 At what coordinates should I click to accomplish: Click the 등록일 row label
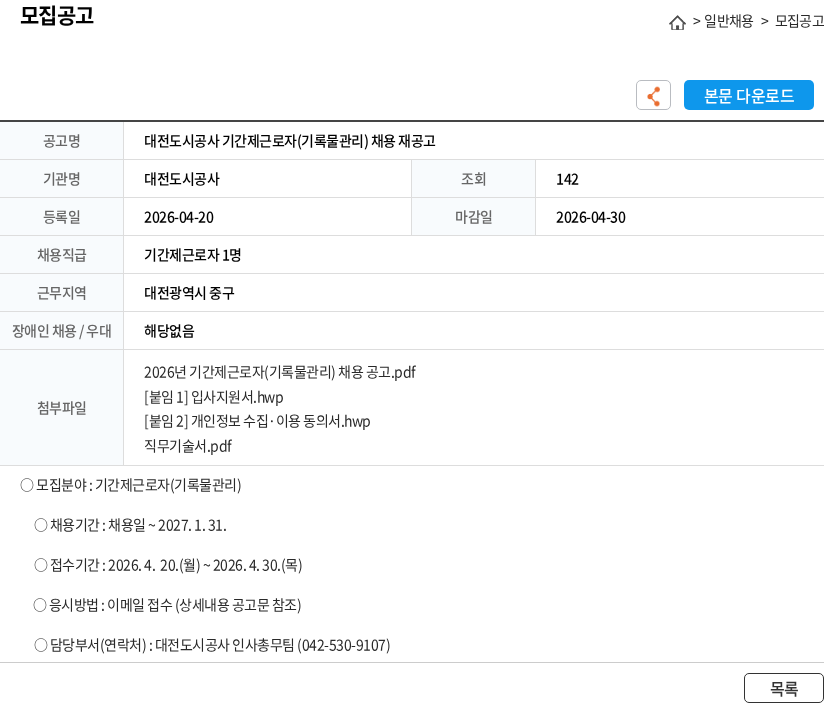[x=61, y=217]
